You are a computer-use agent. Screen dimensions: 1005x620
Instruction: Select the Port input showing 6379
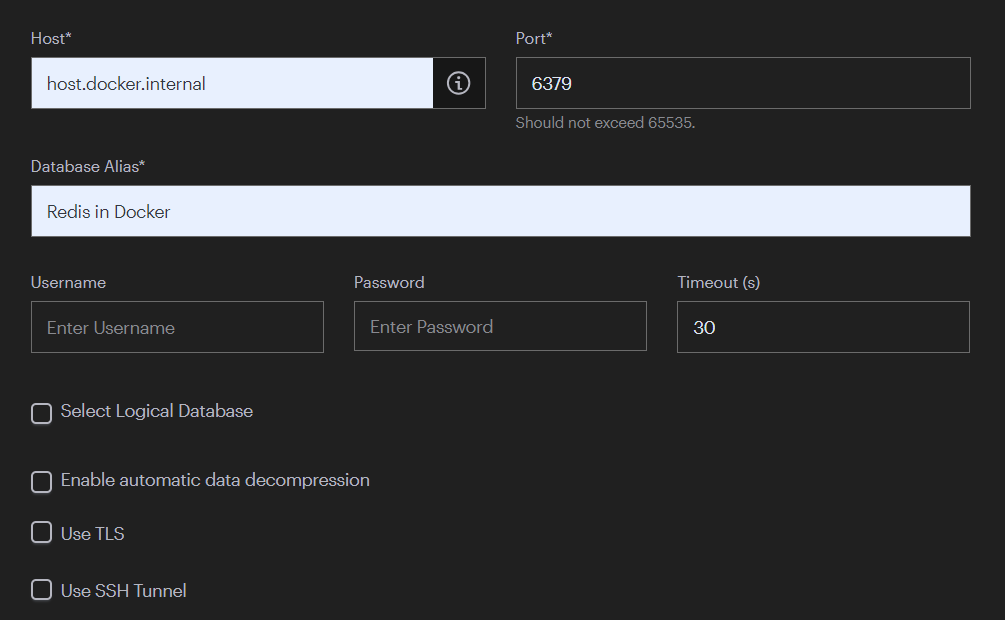pyautogui.click(x=742, y=82)
